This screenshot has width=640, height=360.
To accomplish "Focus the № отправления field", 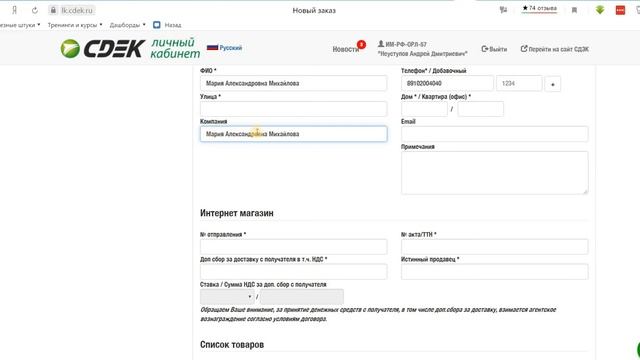I will click(293, 247).
